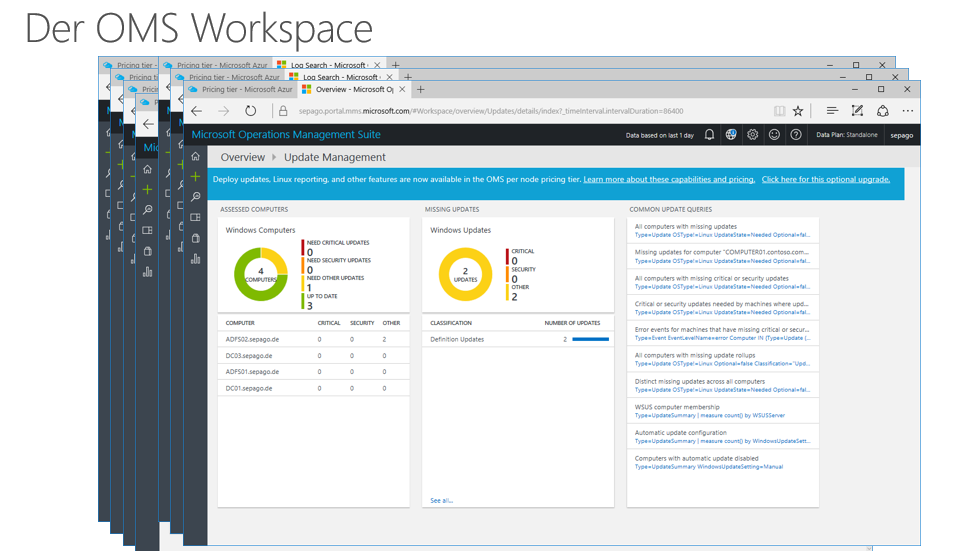Click the green plus icon in sidebar
Image resolution: width=973 pixels, height=551 pixels.
click(x=195, y=177)
